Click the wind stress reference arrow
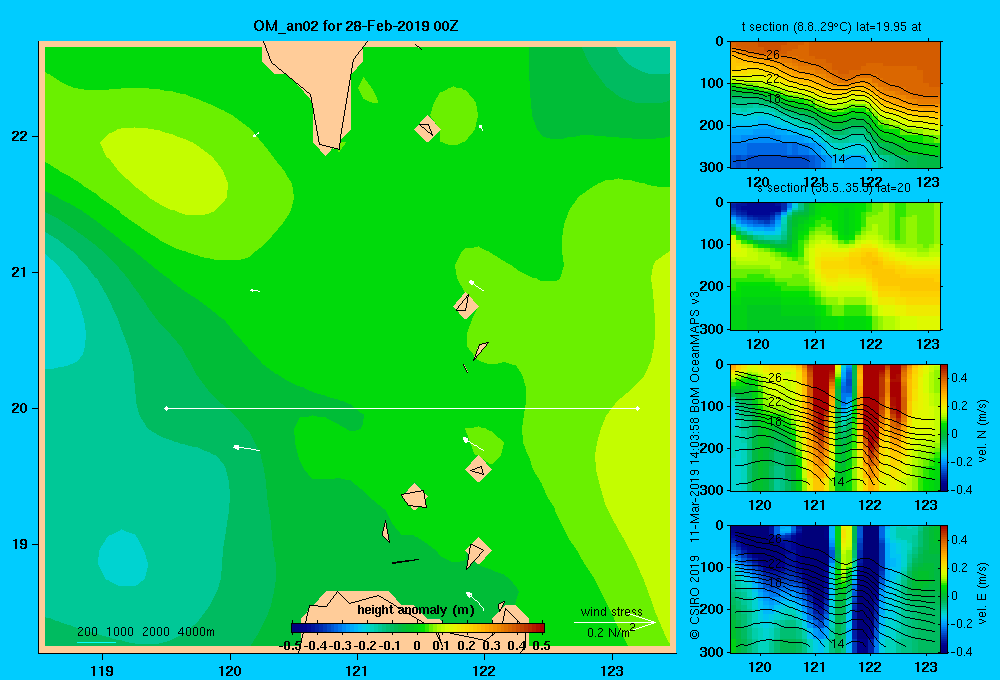The height and width of the screenshot is (680, 1000). point(614,622)
